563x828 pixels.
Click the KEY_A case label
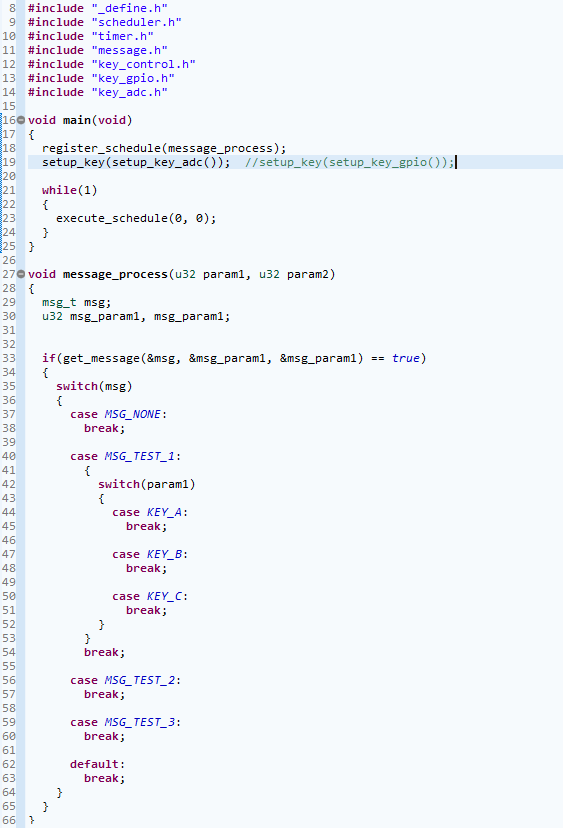click(150, 512)
